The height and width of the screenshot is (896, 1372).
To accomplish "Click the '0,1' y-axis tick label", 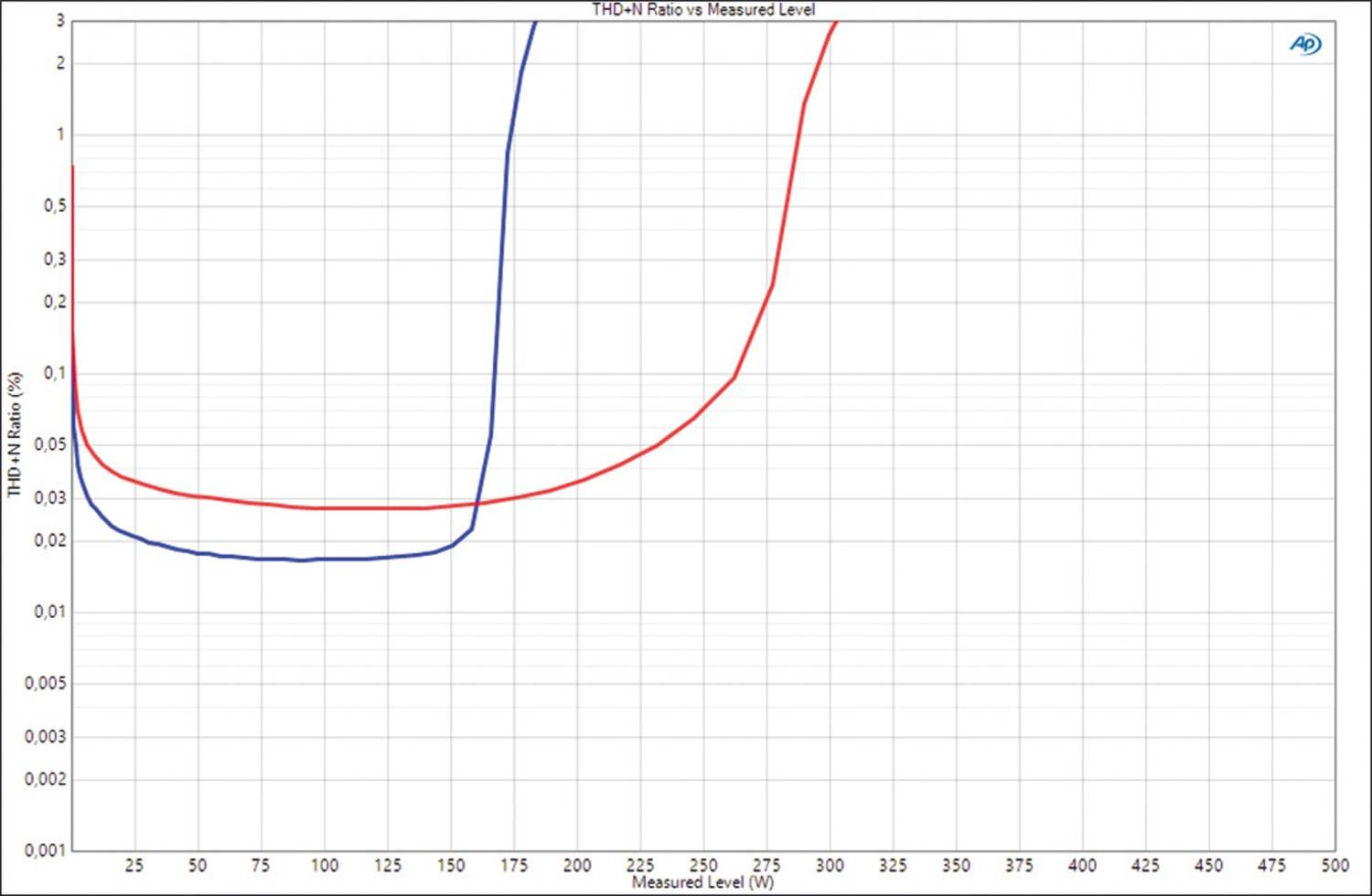I will (55, 373).
